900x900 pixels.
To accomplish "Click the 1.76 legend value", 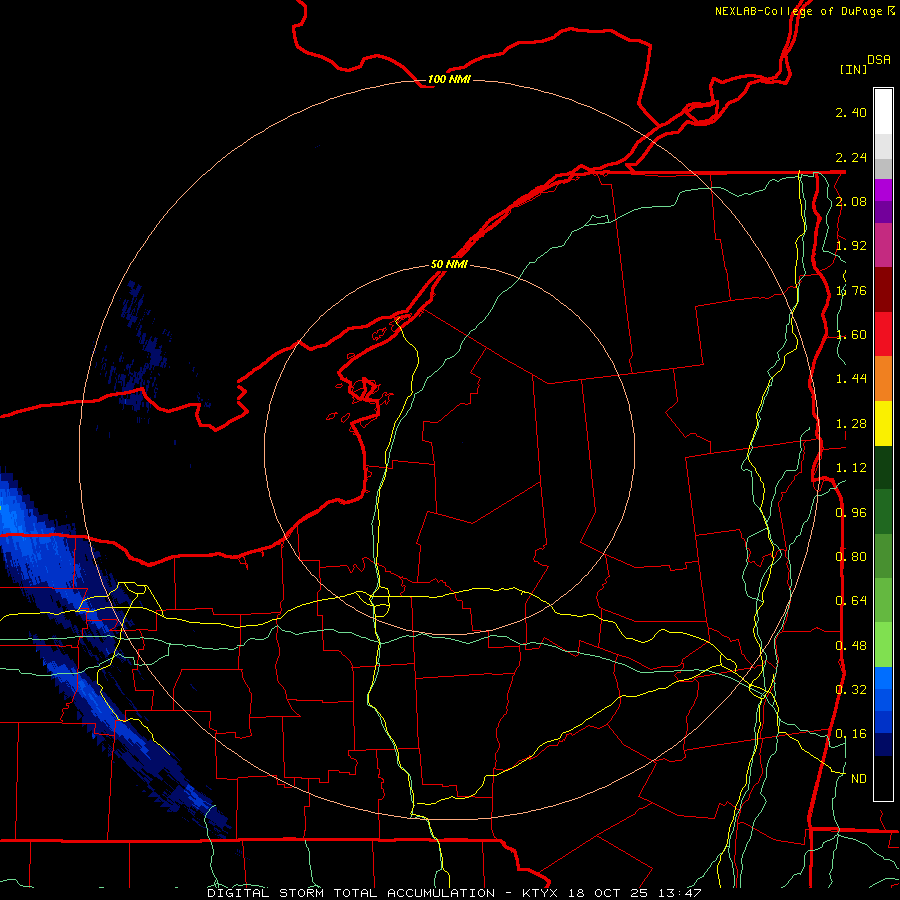I will pyautogui.click(x=851, y=290).
